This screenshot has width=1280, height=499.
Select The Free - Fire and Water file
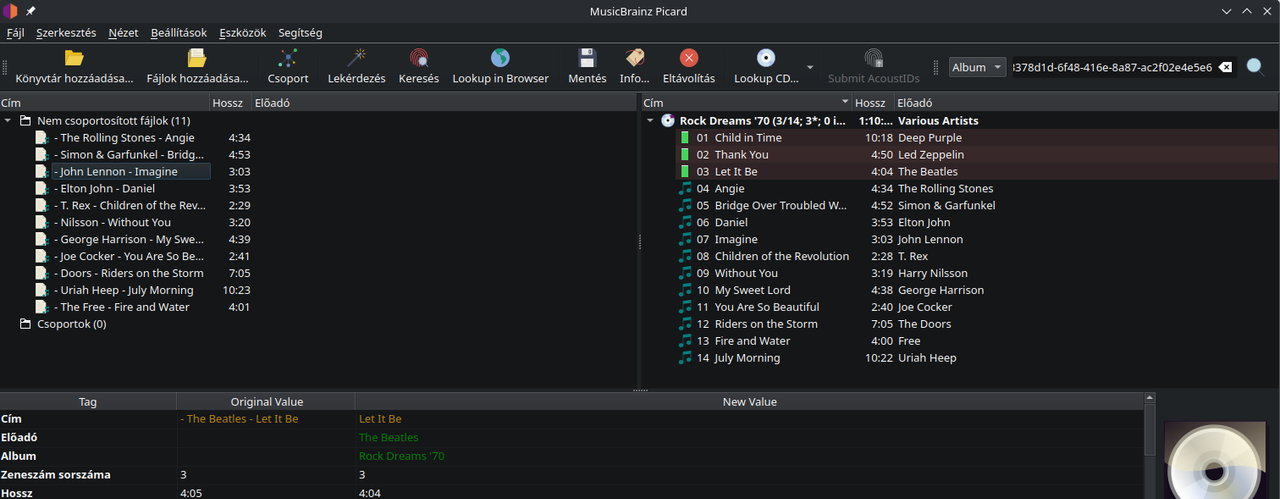click(x=122, y=307)
